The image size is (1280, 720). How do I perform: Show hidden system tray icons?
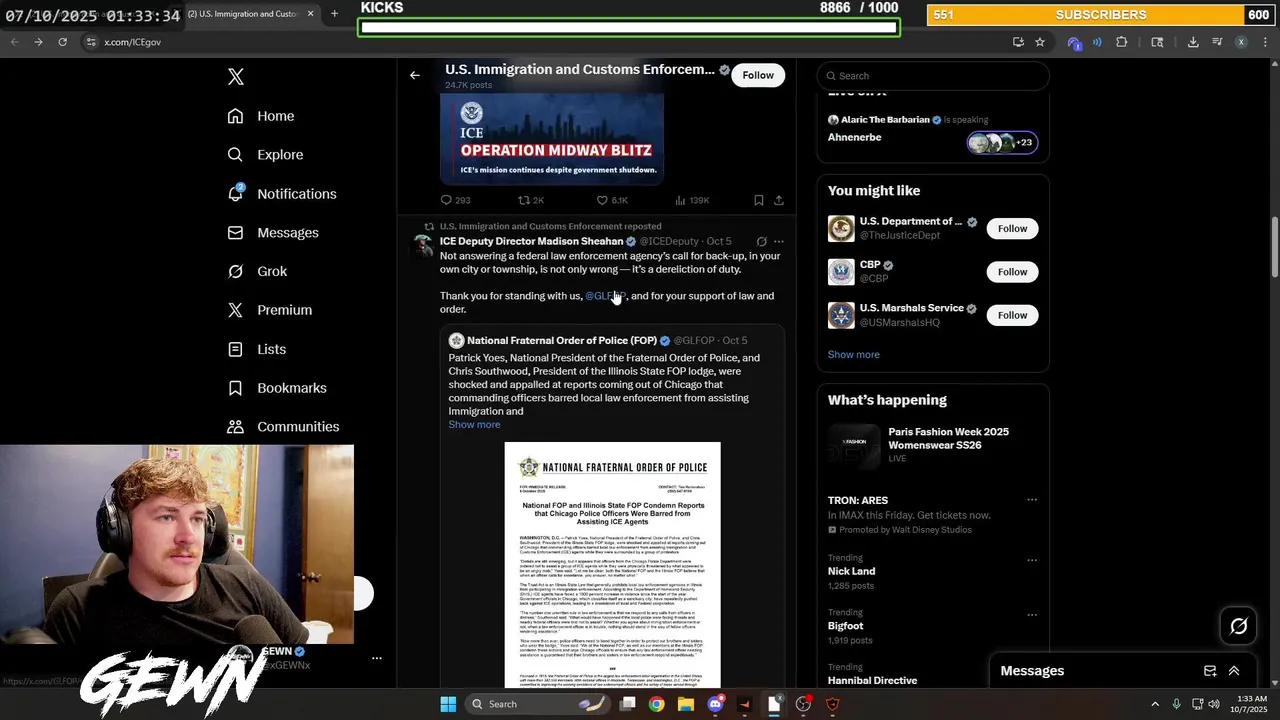1154,704
